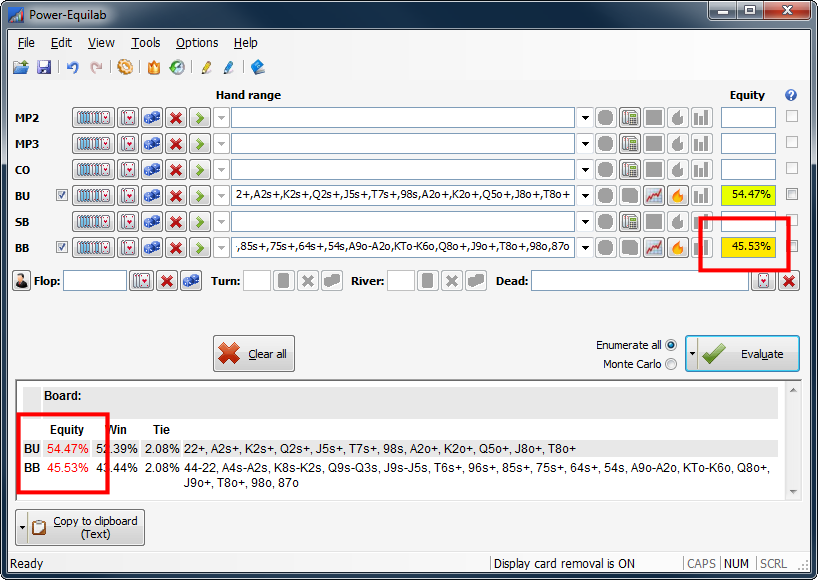The height and width of the screenshot is (580, 818).
Task: Click the Dead cards input field
Action: [640, 281]
